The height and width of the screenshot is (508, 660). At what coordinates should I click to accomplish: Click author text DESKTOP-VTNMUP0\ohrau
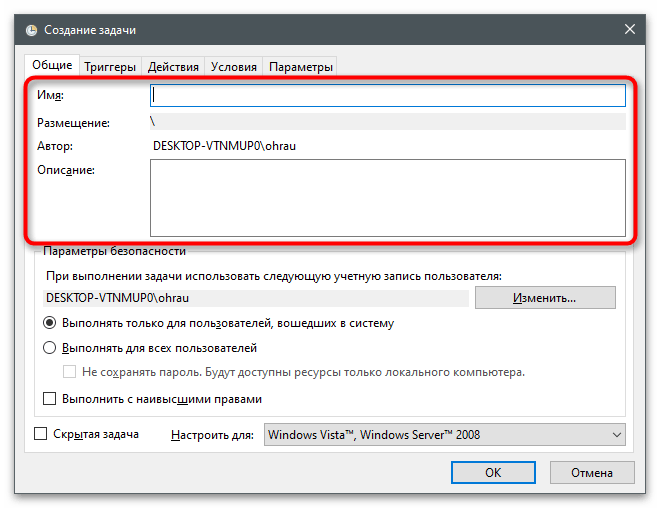click(224, 146)
